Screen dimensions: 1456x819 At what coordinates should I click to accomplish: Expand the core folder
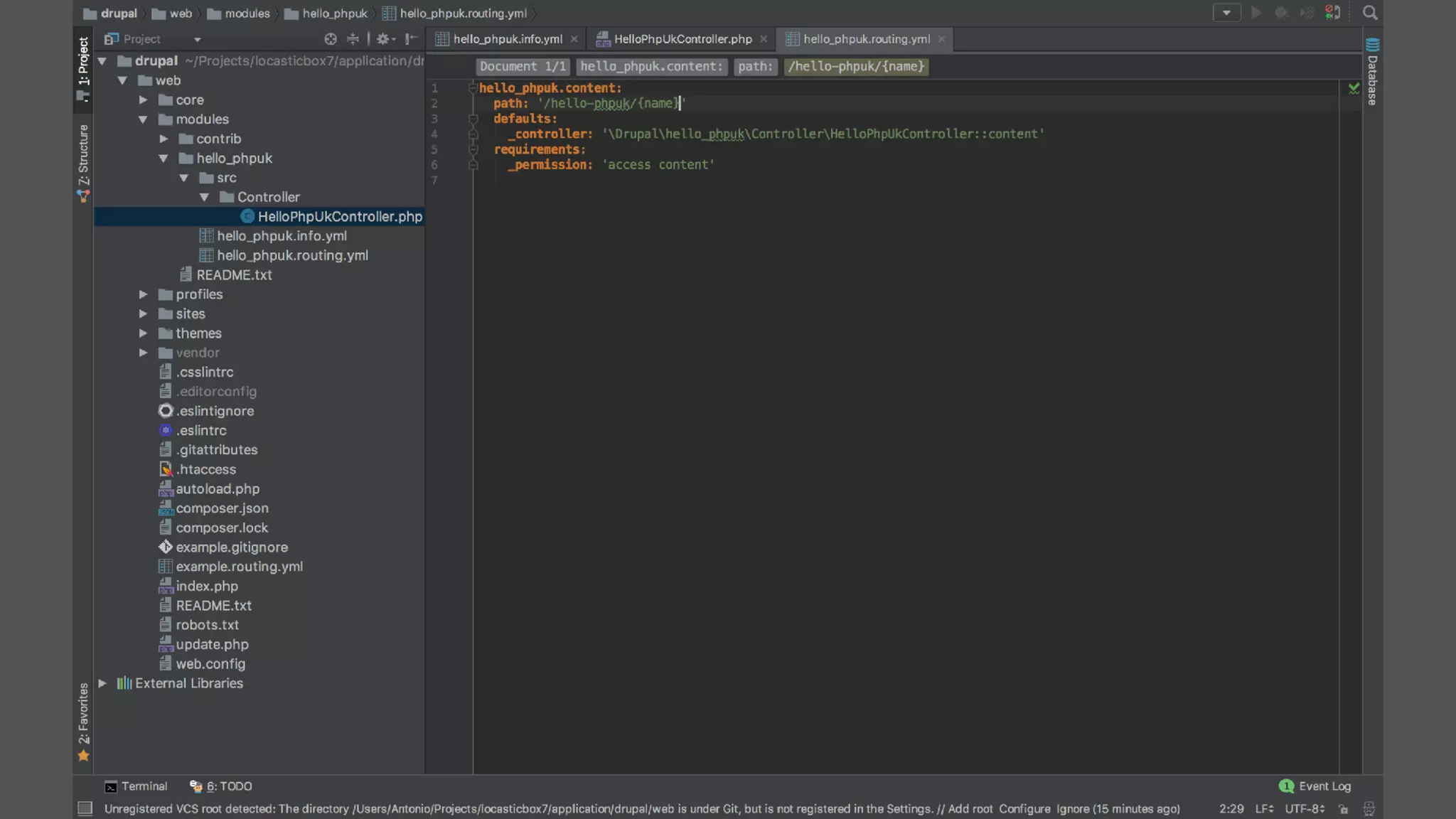[143, 100]
